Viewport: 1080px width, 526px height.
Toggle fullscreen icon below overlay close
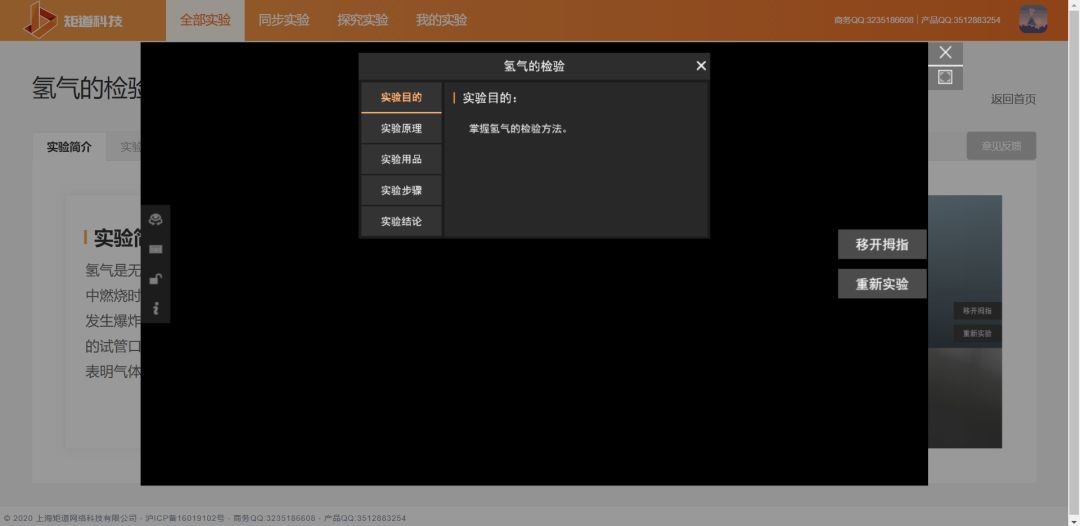945,78
